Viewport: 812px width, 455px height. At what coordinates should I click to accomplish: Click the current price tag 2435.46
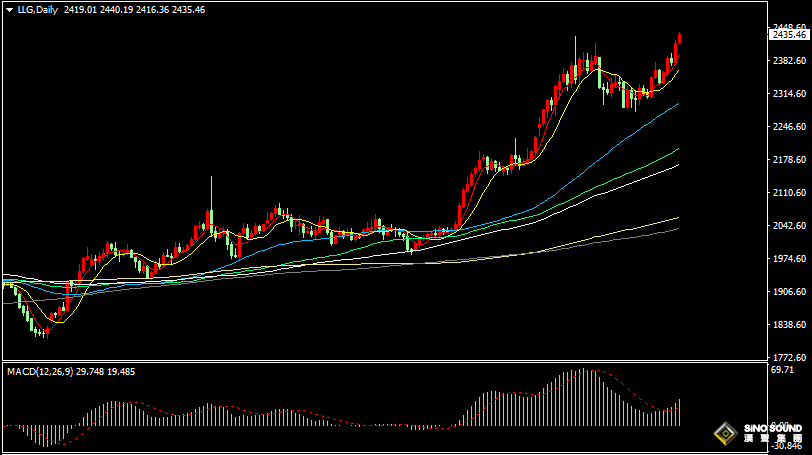point(789,34)
